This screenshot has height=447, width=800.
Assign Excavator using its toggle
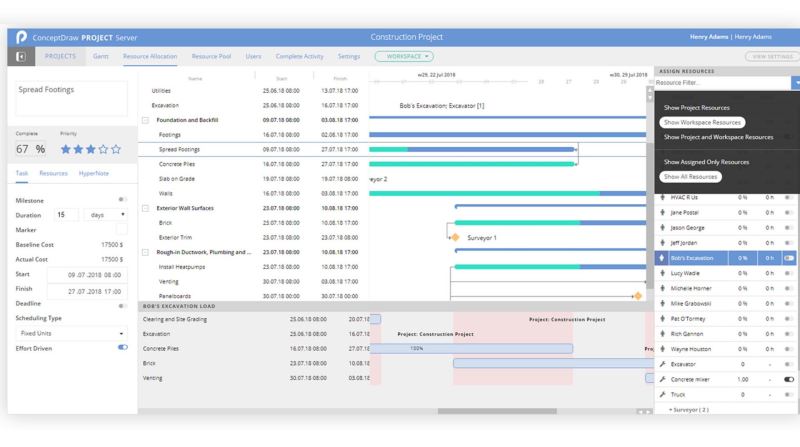point(789,364)
